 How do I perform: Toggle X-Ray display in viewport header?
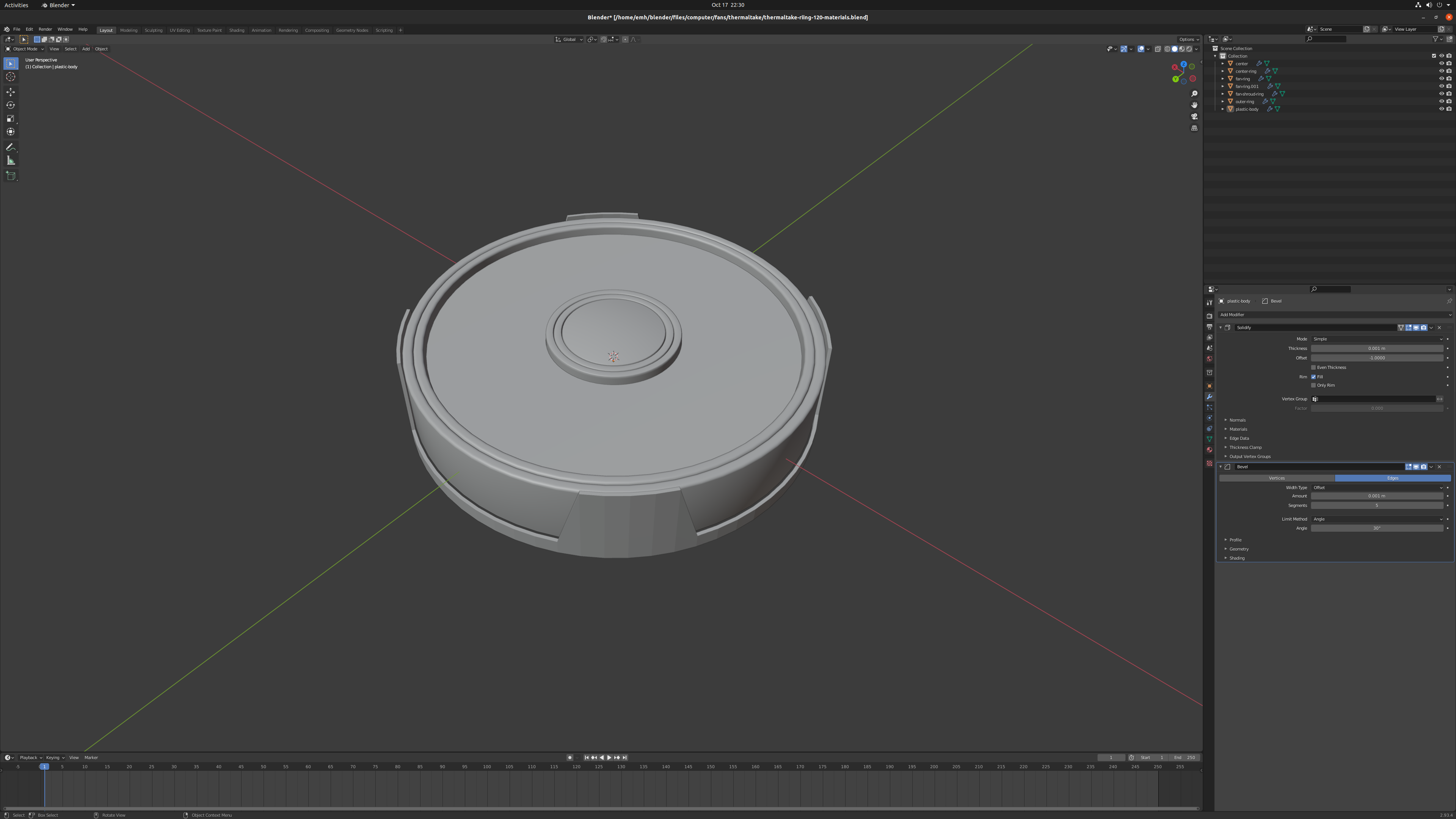(1158, 49)
